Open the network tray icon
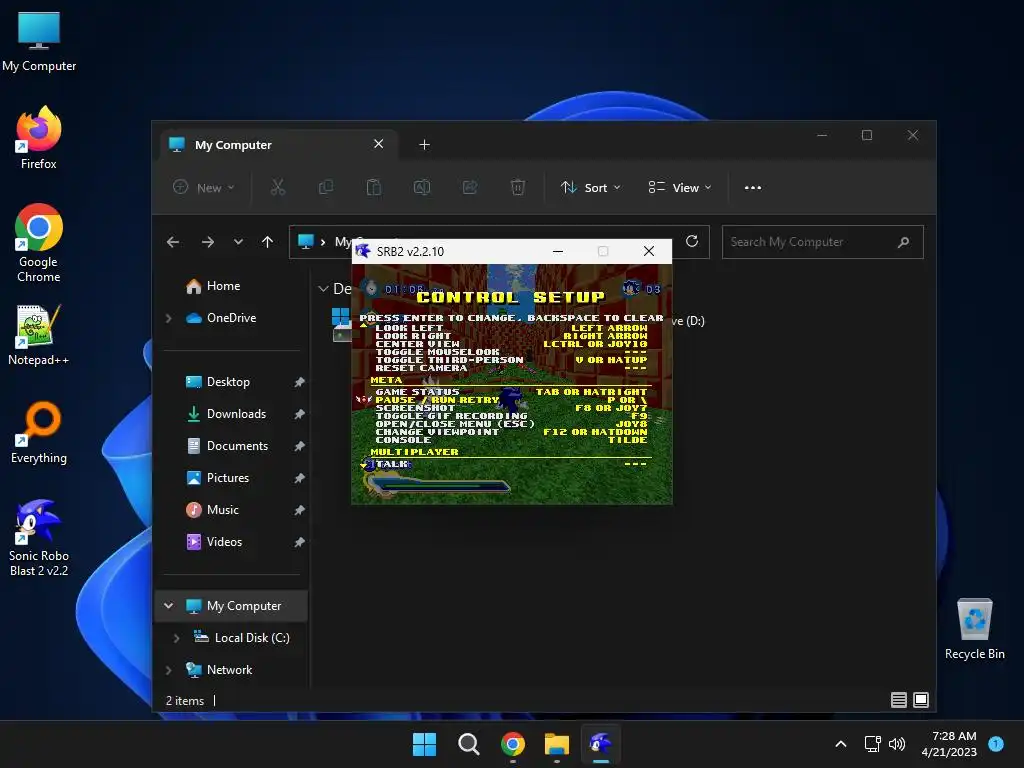 (x=872, y=744)
